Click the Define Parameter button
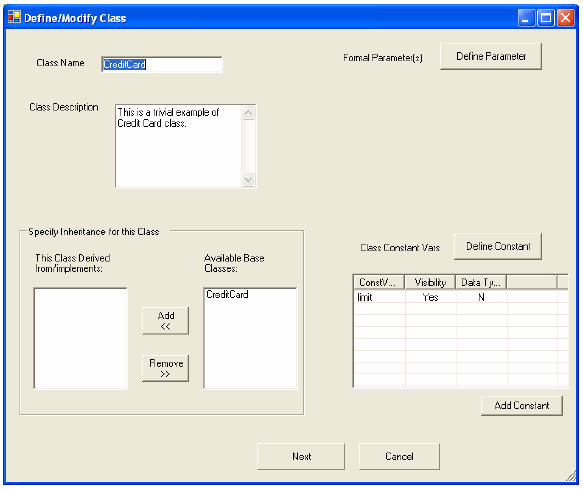 pyautogui.click(x=490, y=57)
